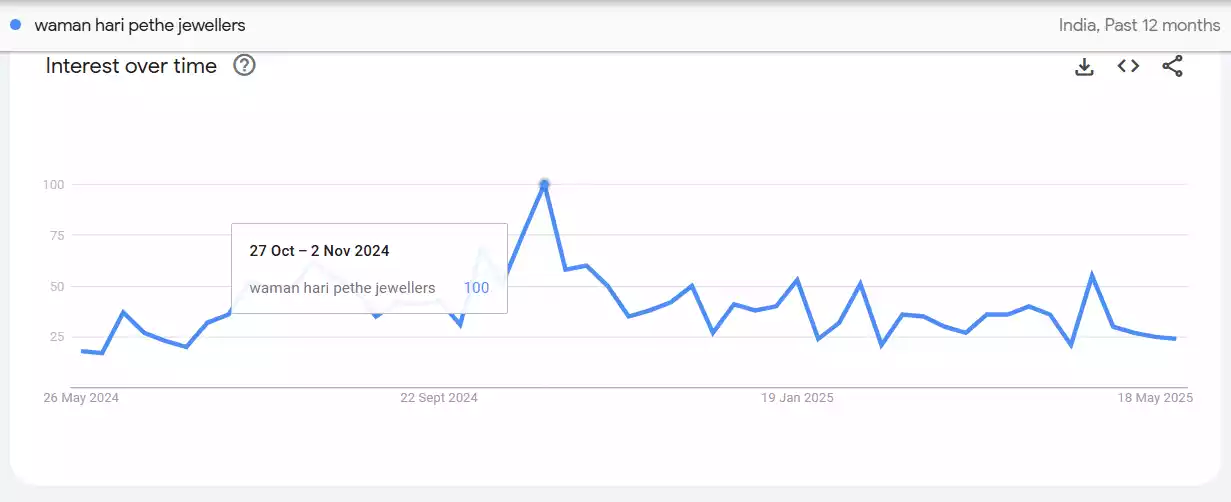This screenshot has height=502, width=1231.
Task: Click the 25 label on the vertical axis
Action: click(x=56, y=337)
